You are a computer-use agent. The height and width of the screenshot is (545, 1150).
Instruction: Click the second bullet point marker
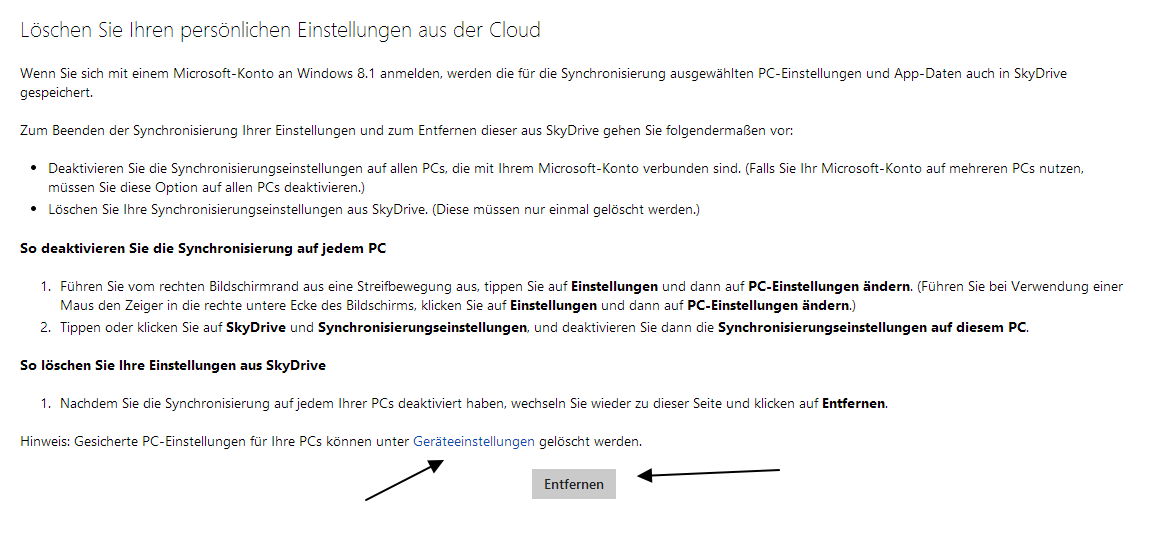pyautogui.click(x=33, y=210)
